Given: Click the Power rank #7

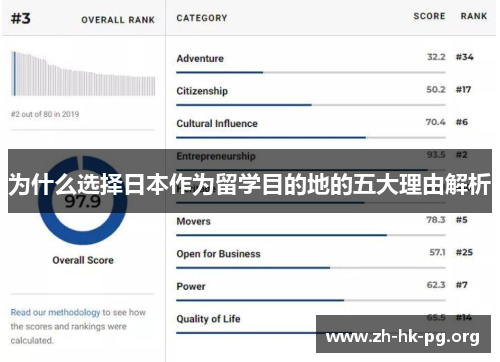Looking at the screenshot, I should point(462,285).
